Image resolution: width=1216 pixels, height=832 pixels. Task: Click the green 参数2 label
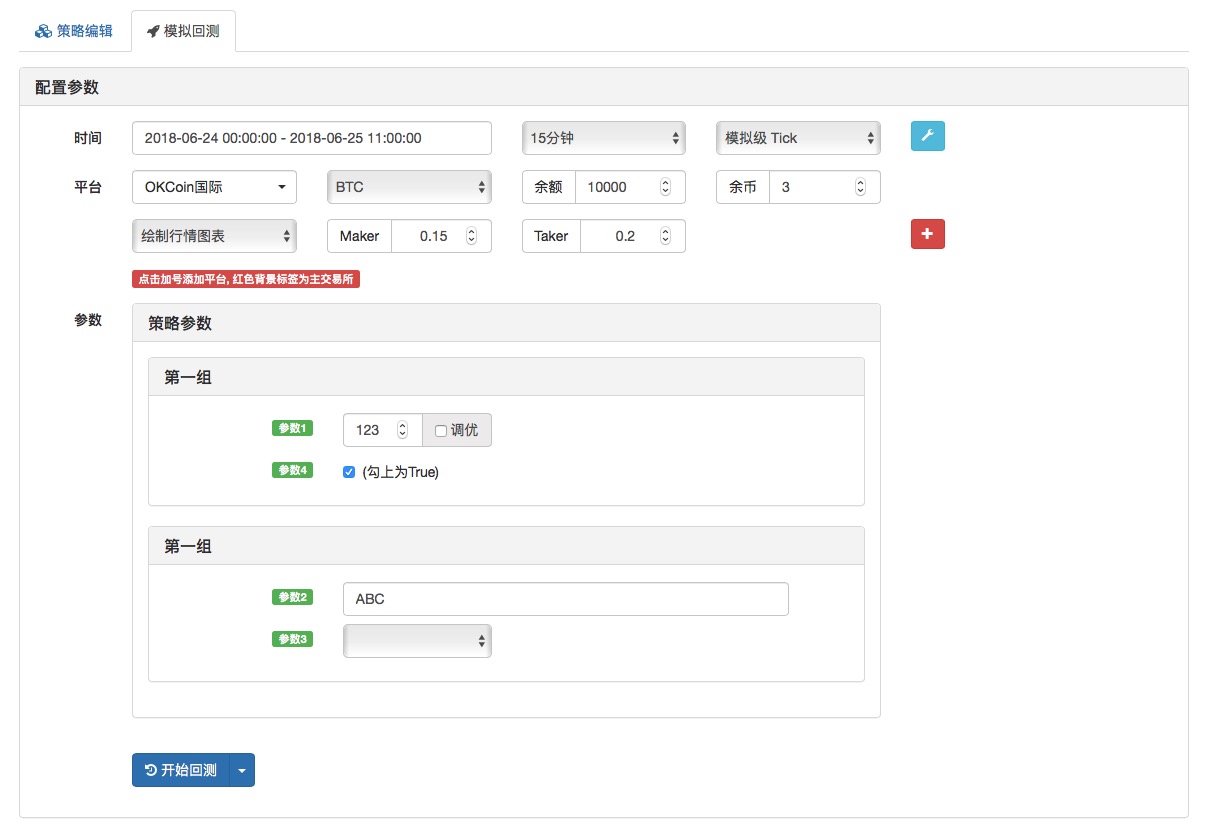(293, 597)
